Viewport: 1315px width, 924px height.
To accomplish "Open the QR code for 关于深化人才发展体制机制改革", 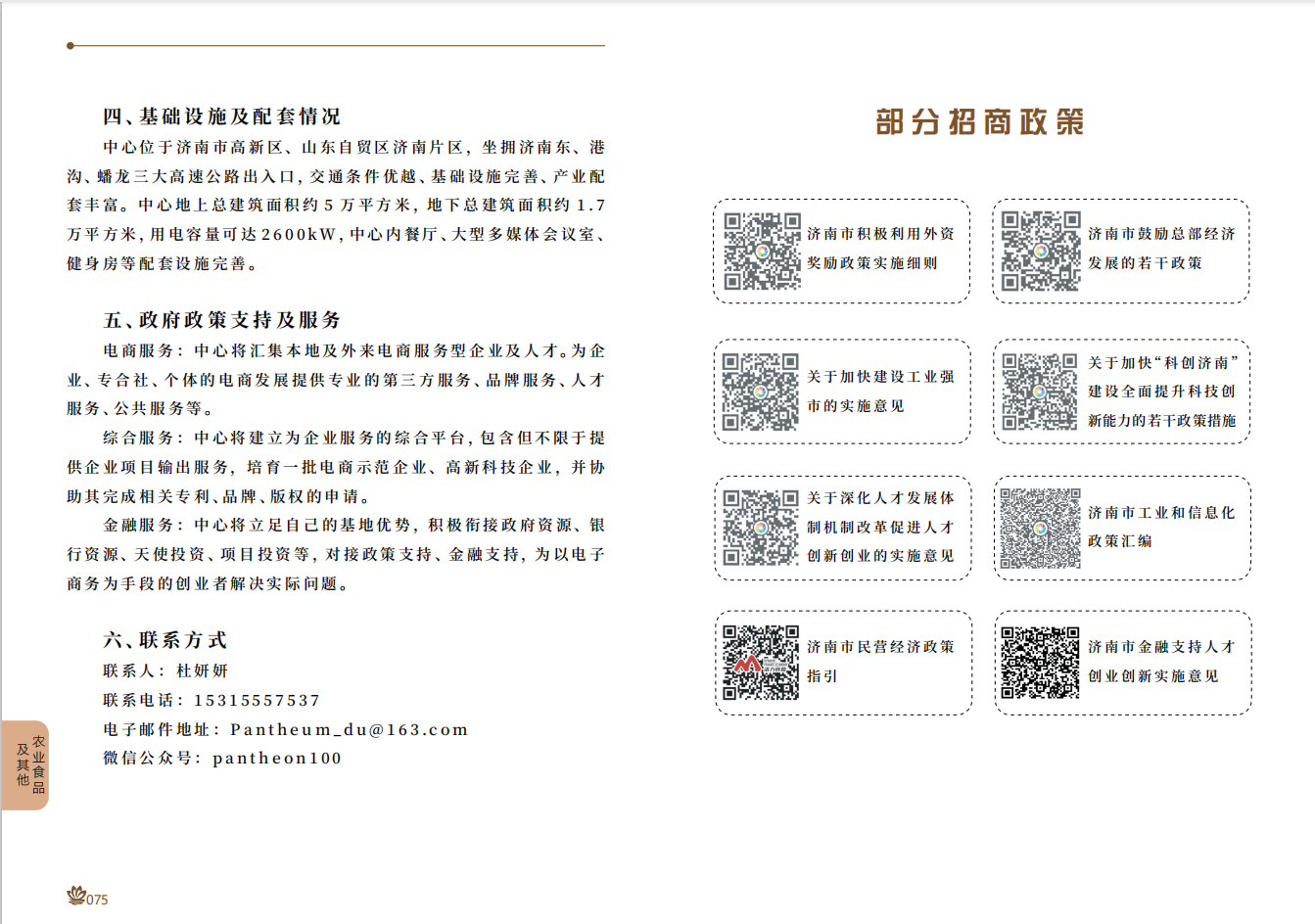I will [x=761, y=528].
